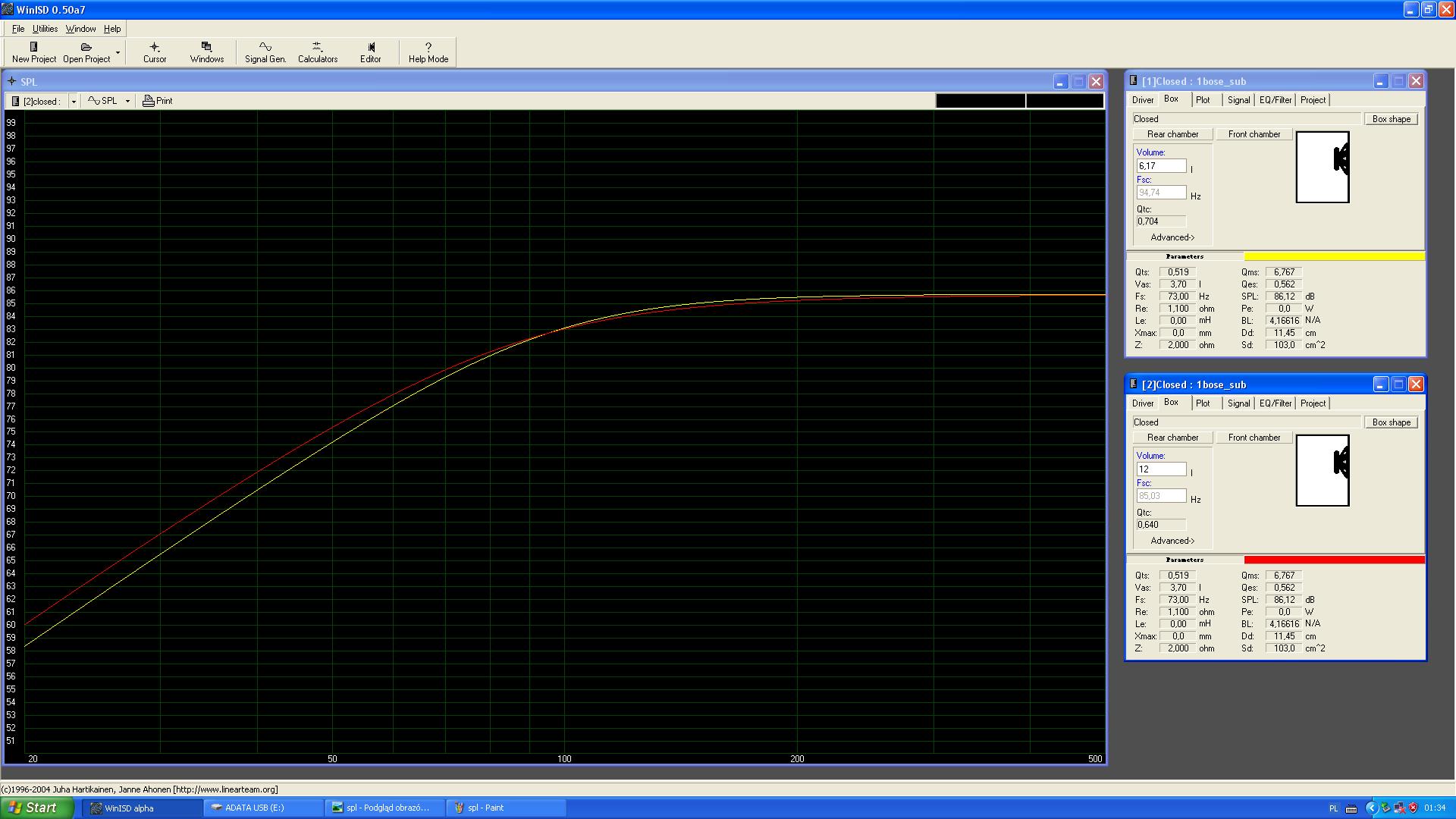Click the Print icon in SPL window
Screen dimensions: 1456x819
[149, 101]
